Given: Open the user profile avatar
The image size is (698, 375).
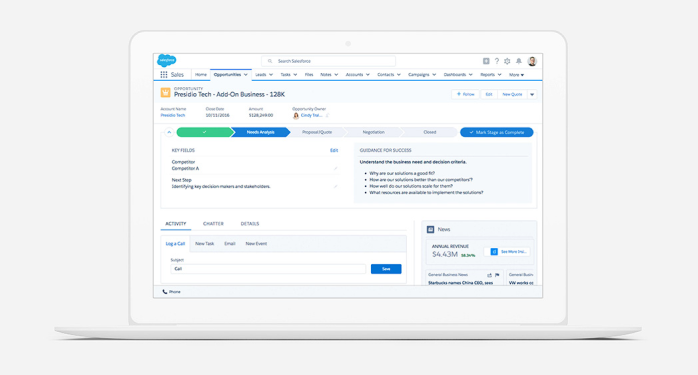Looking at the screenshot, I should tap(532, 61).
